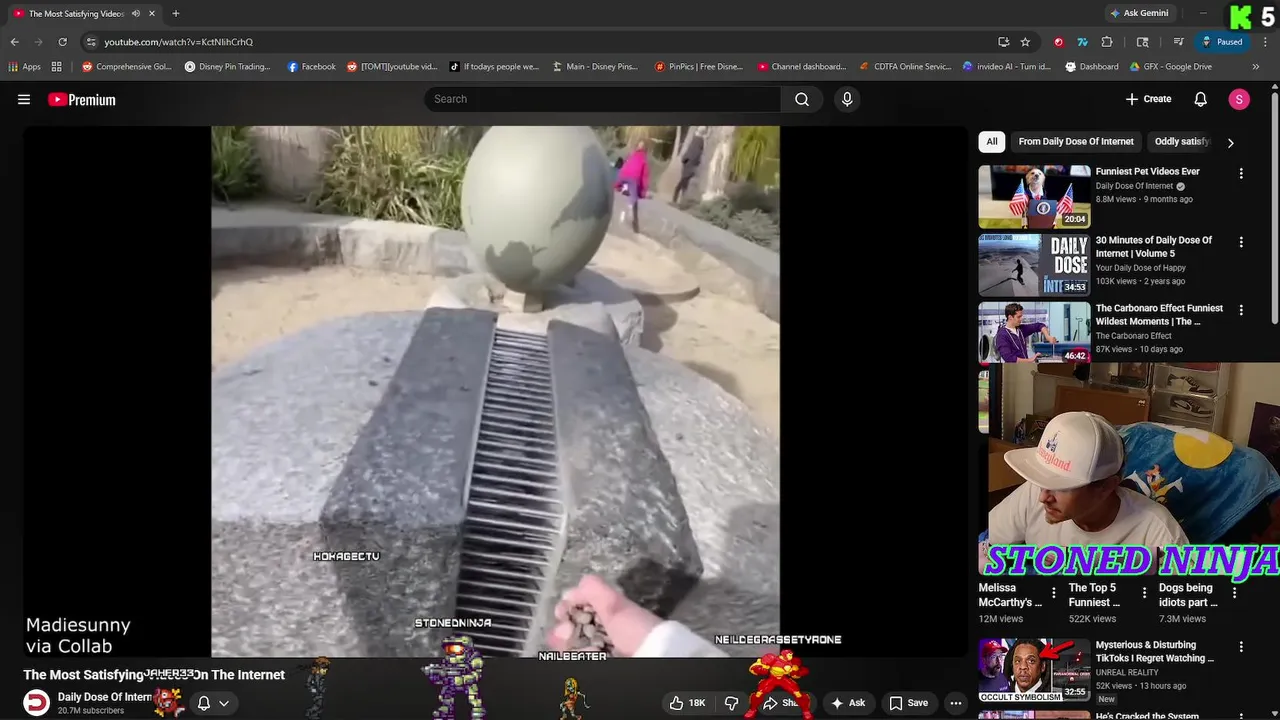This screenshot has width=1280, height=720.
Task: Open options for The Carbonaro Effect video
Action: pos(1241,310)
